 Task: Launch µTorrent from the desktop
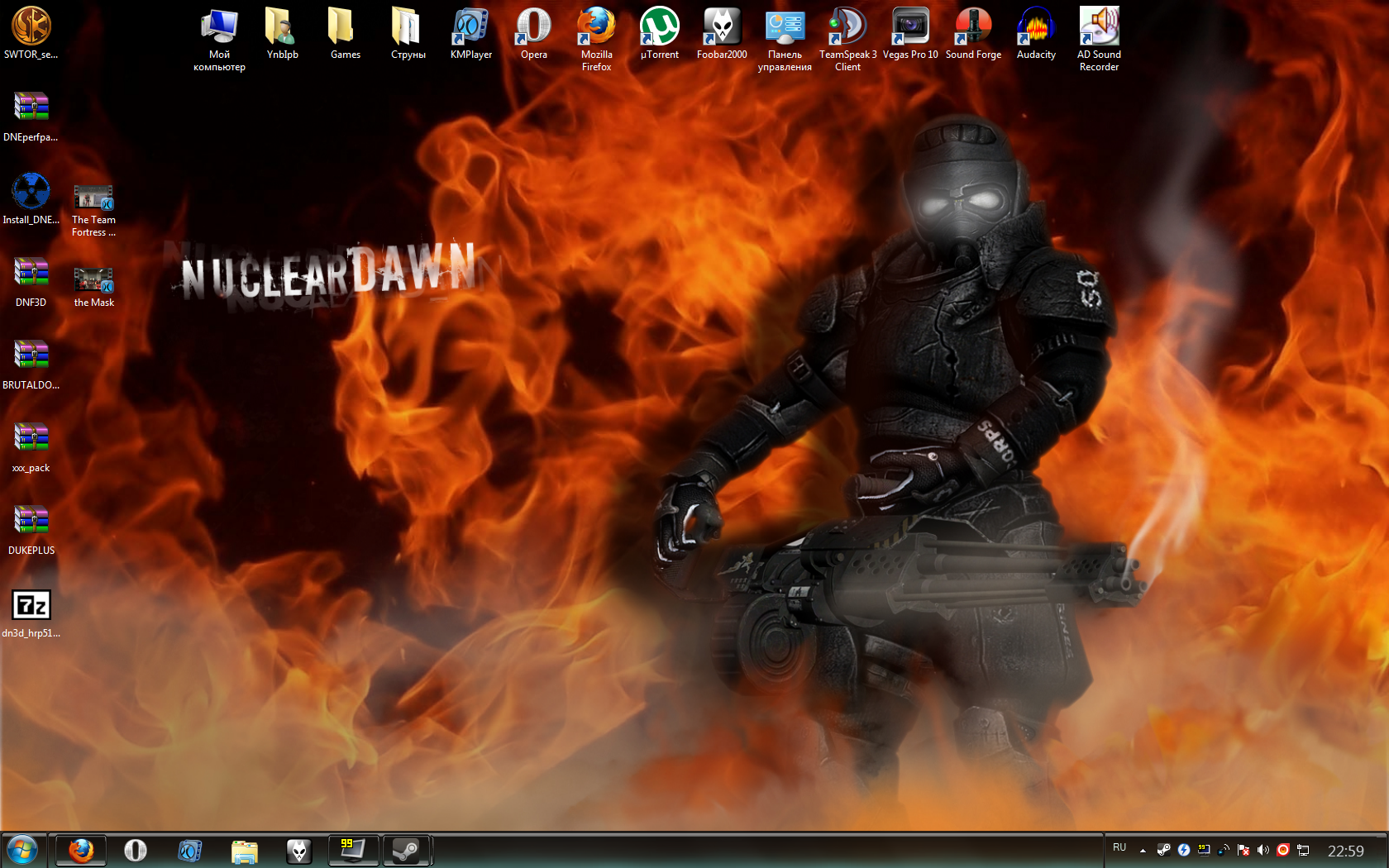(660, 33)
